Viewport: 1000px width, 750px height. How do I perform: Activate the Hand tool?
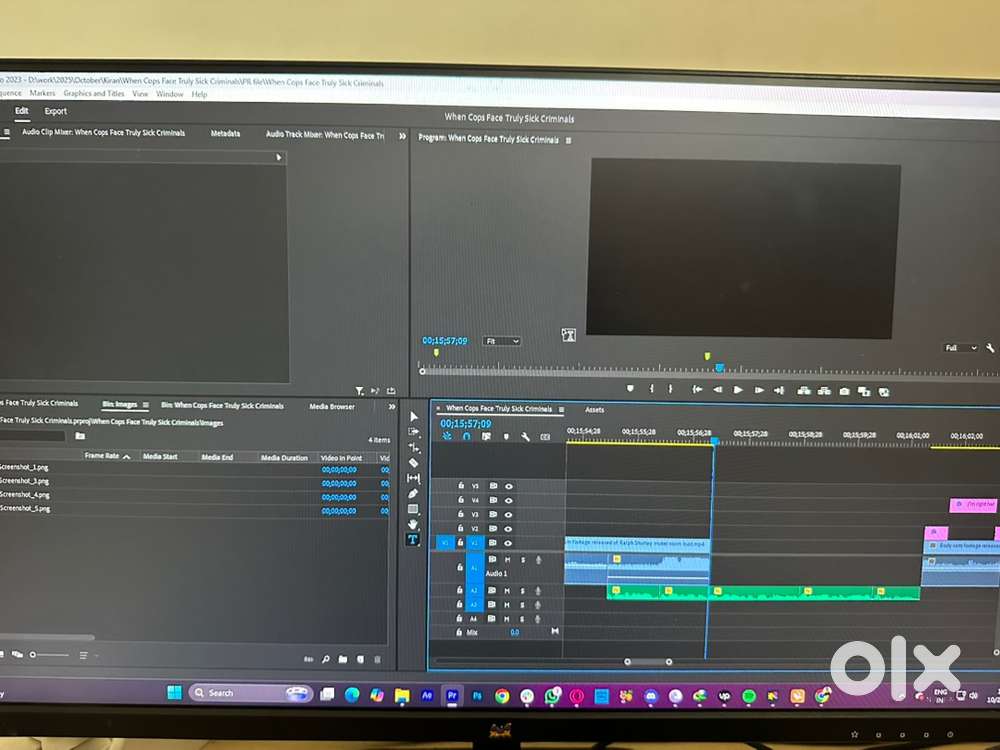coord(414,524)
